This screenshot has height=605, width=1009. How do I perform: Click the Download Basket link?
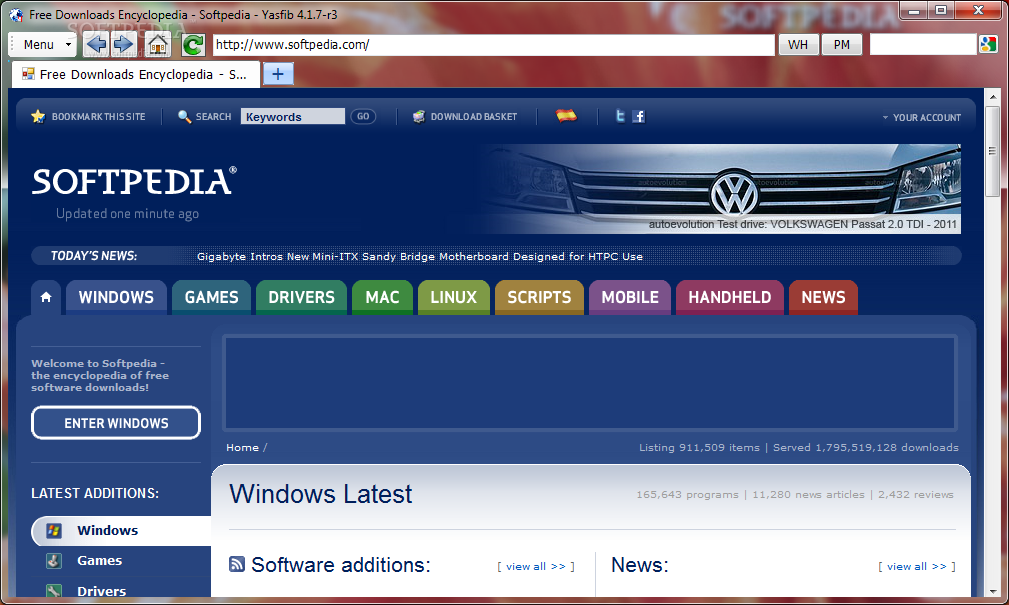click(x=474, y=116)
